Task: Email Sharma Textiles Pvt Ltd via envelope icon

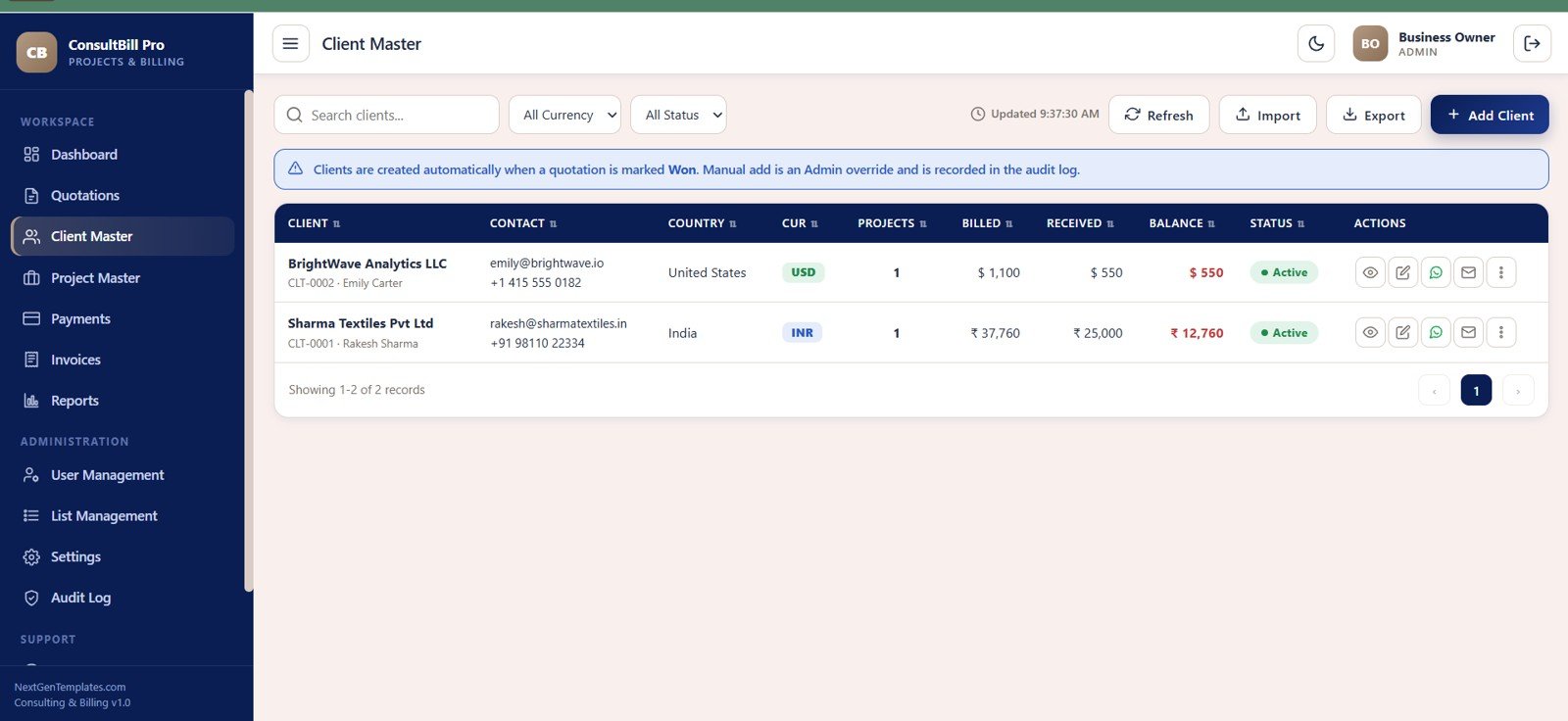Action: click(x=1468, y=332)
